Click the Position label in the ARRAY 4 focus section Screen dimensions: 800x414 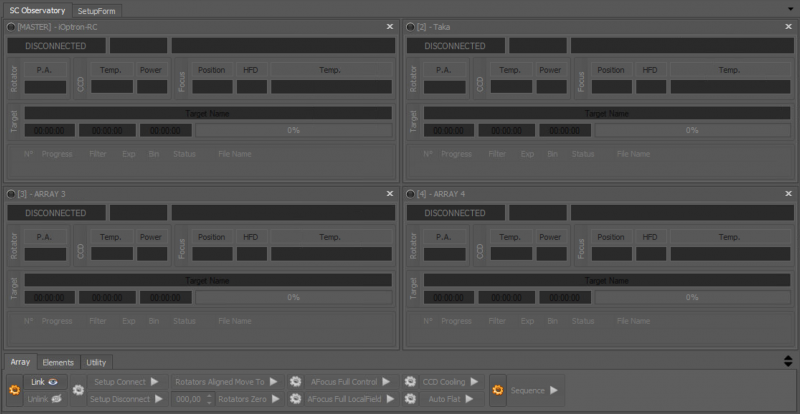(x=611, y=237)
